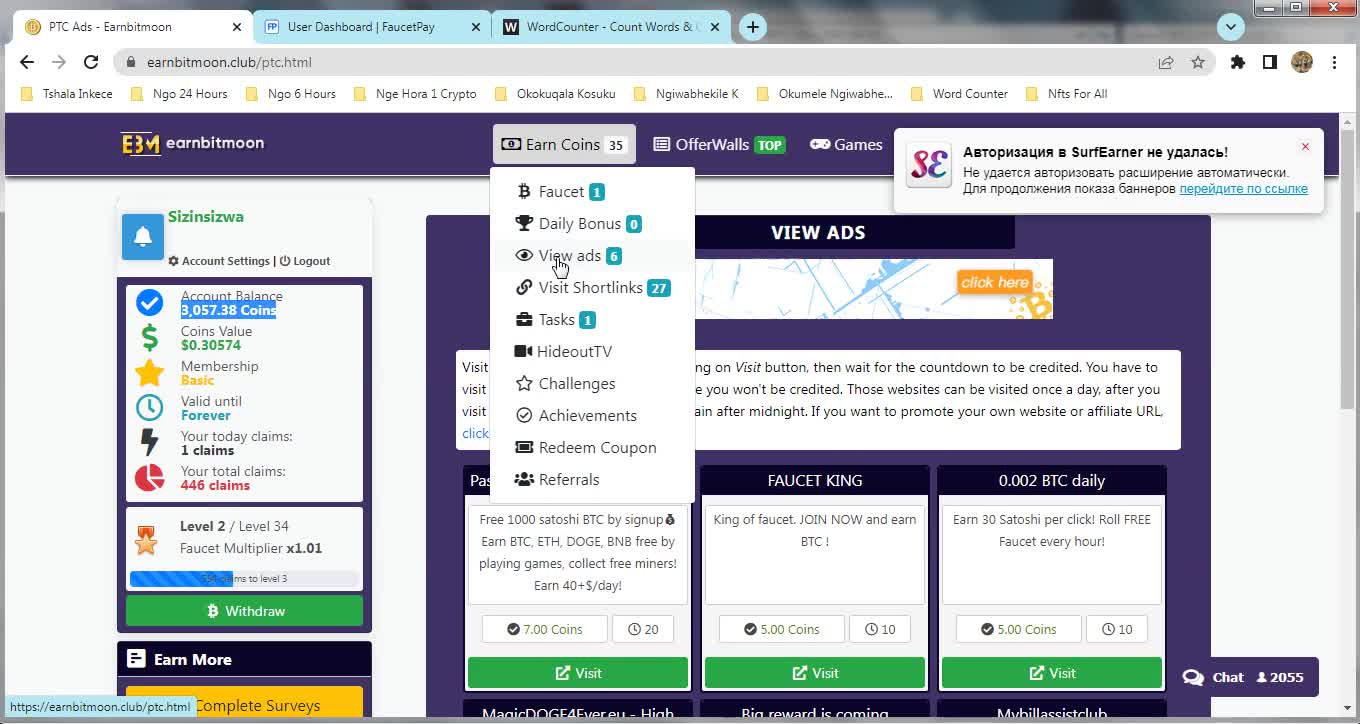Click the Chrome profile avatar
This screenshot has height=724, width=1360.
pos(1302,62)
